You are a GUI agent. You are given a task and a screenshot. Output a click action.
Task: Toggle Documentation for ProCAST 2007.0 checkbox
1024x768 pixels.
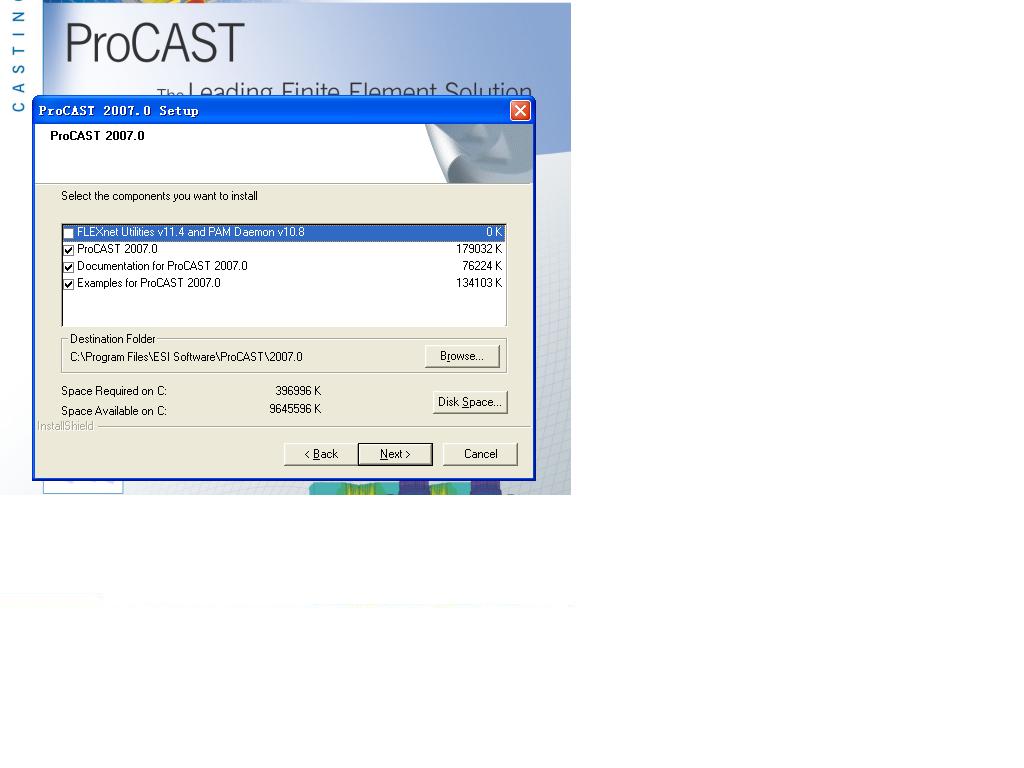(69, 266)
